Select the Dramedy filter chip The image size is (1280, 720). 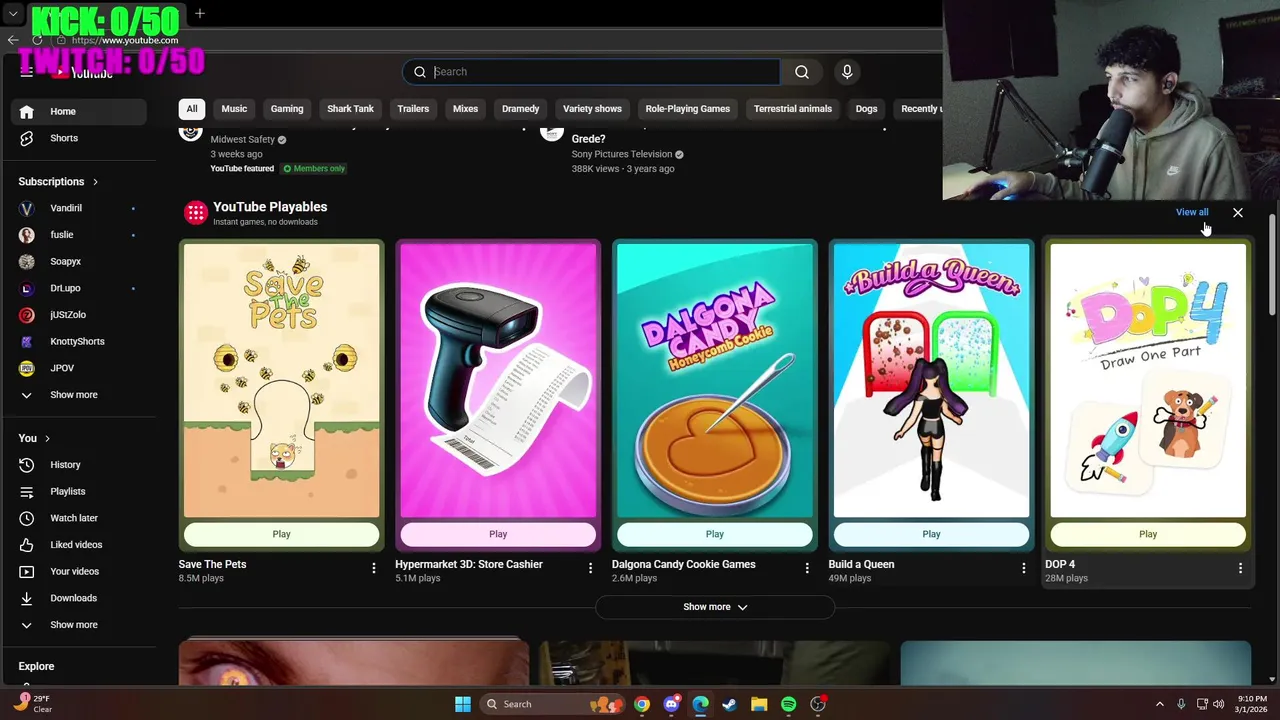[x=520, y=109]
